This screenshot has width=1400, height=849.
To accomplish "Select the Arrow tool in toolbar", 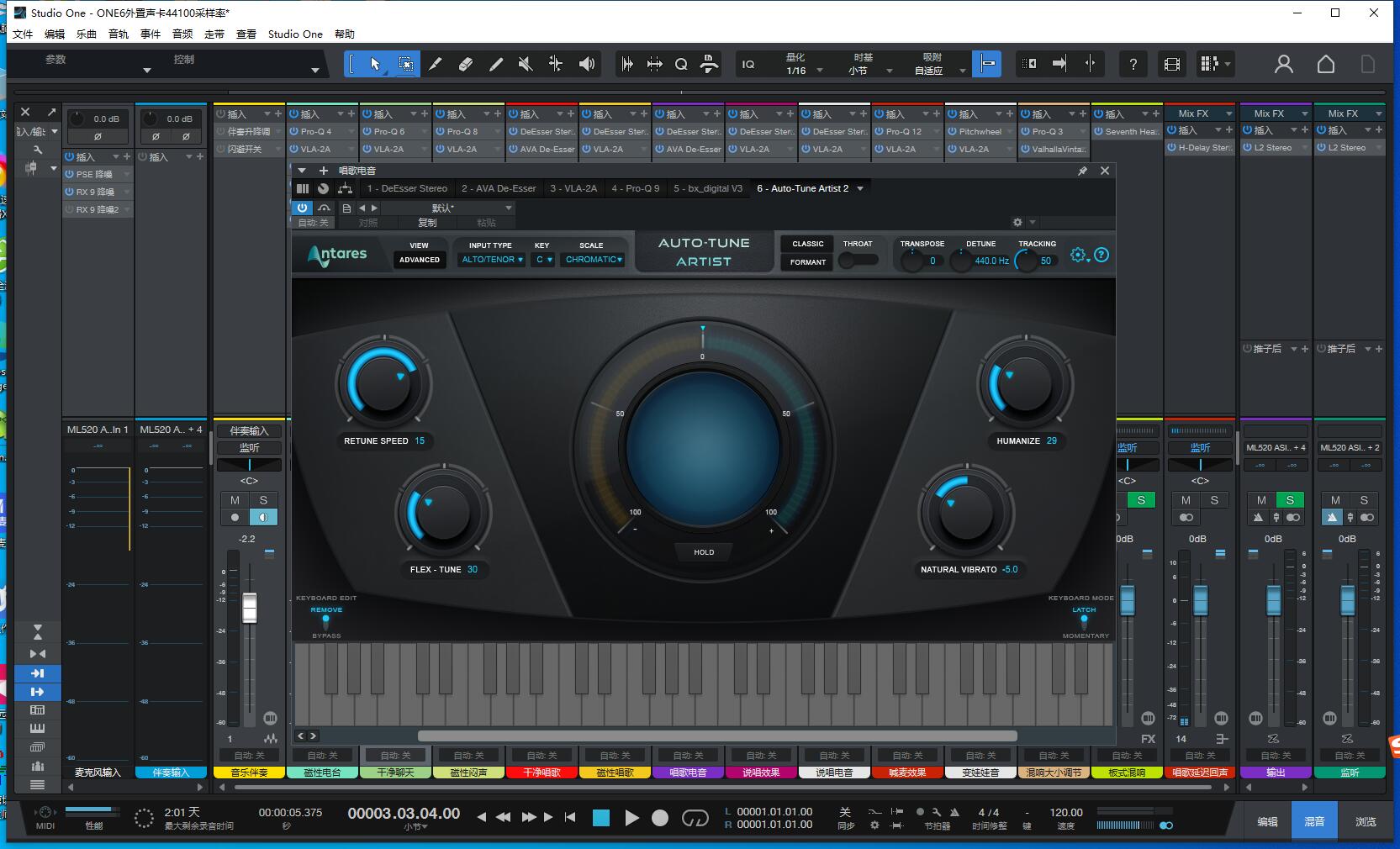I will pyautogui.click(x=375, y=64).
